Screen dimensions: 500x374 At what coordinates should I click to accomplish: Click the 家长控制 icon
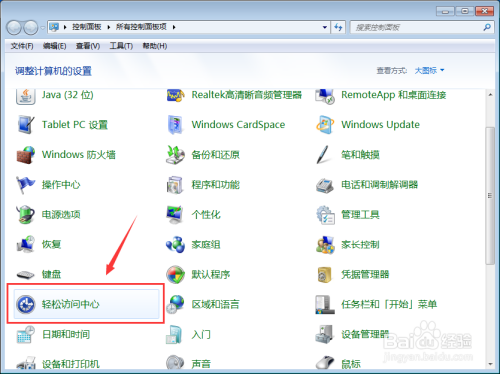click(x=325, y=244)
